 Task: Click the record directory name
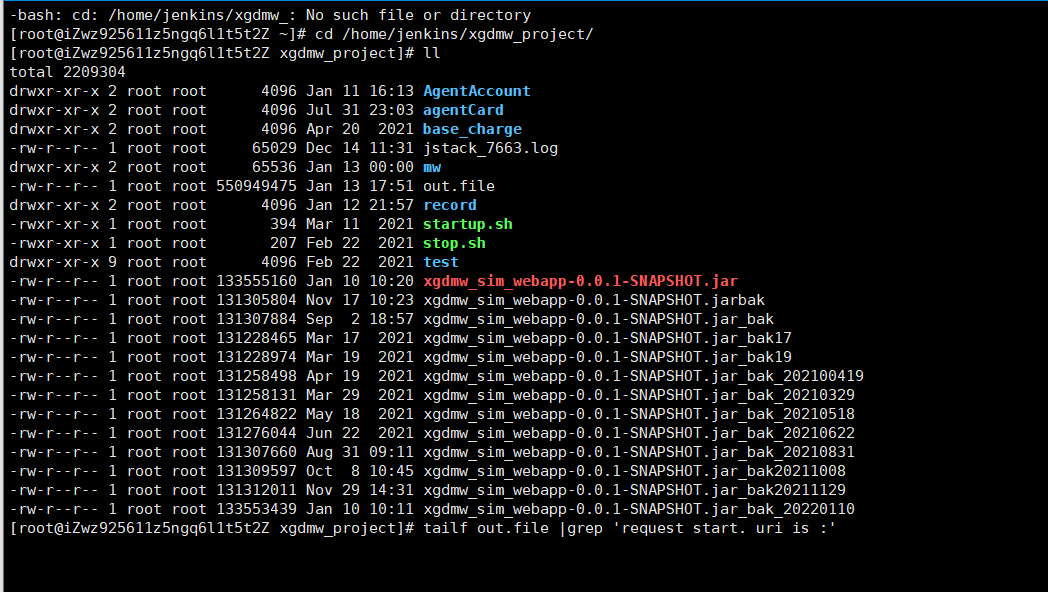click(450, 205)
